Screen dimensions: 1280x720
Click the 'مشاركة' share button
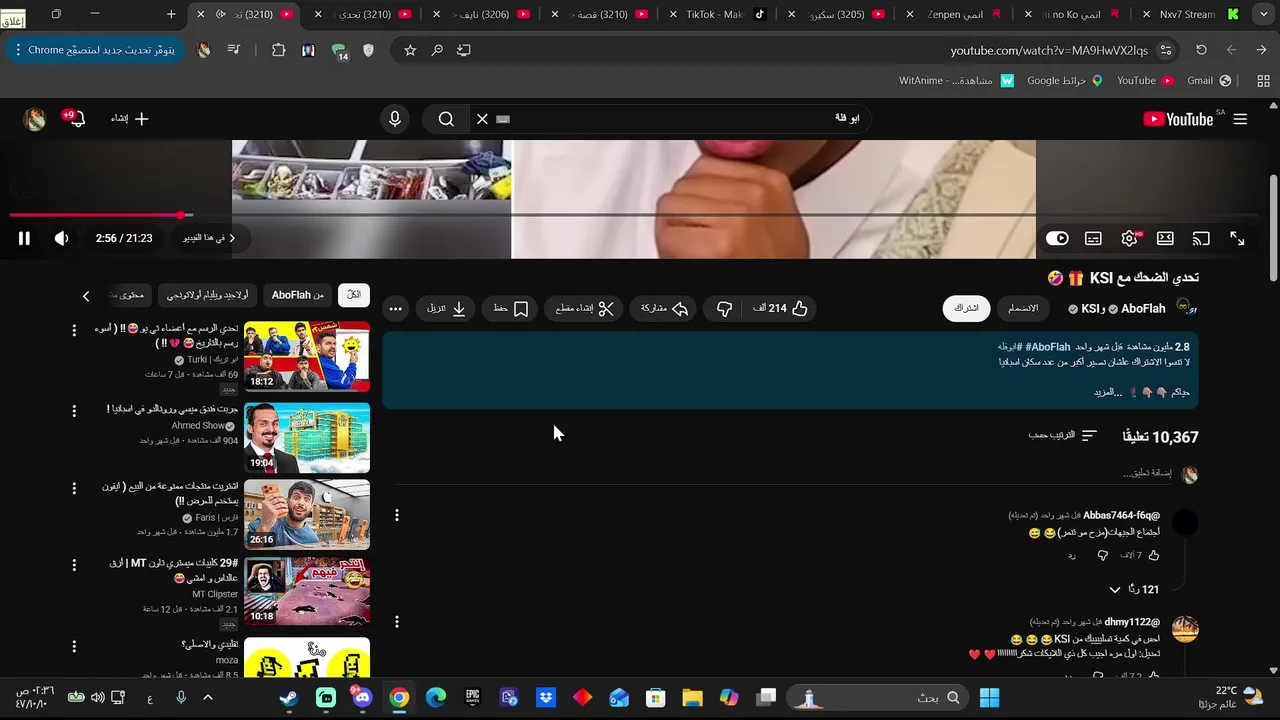point(664,309)
